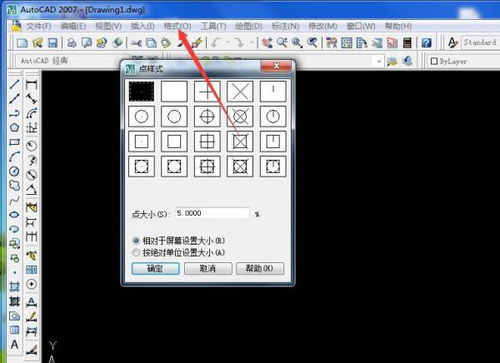Click the Help question mark toolbar icon

click(426, 43)
